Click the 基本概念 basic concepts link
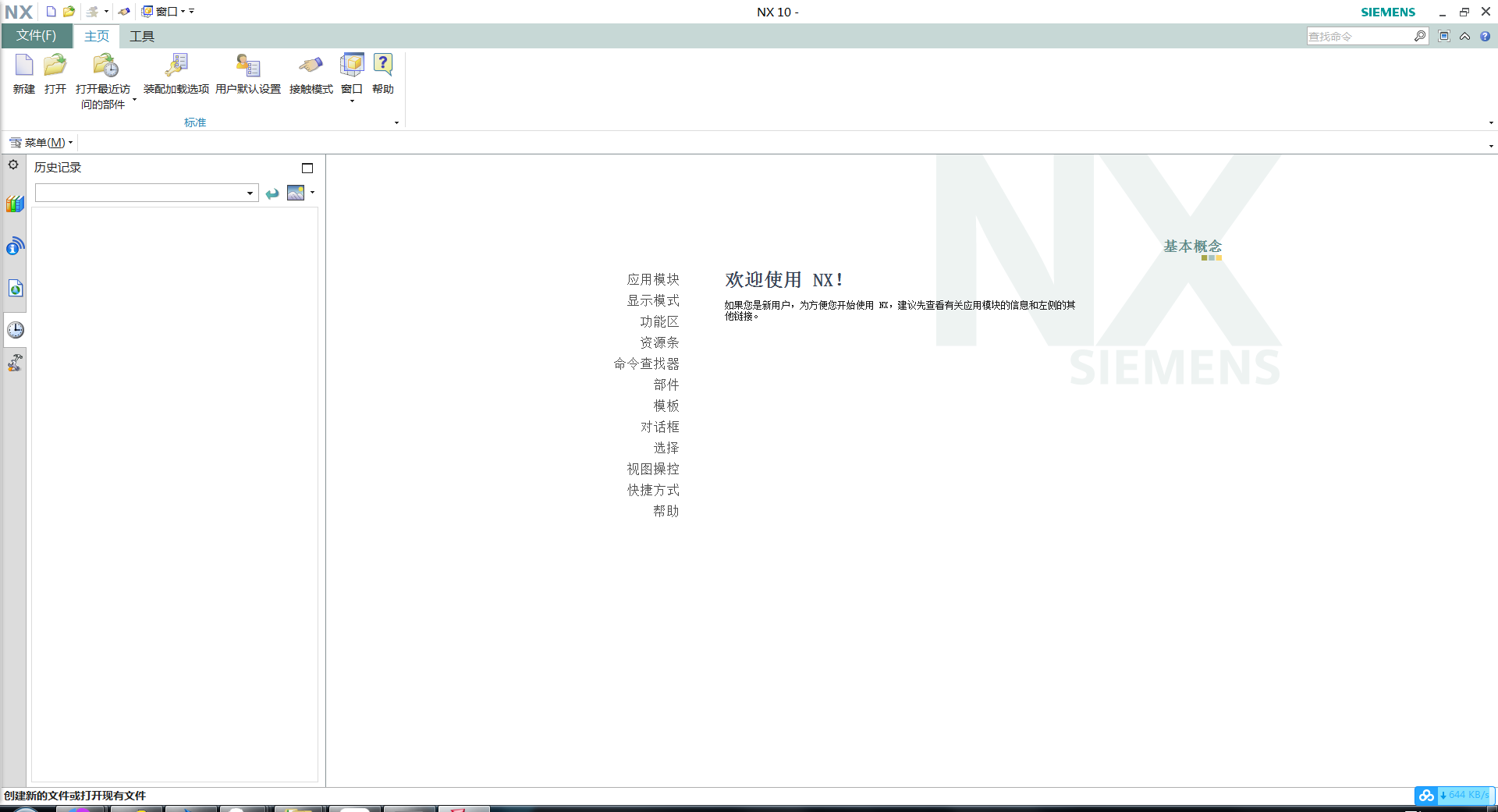Viewport: 1498px width, 812px height. coord(1192,246)
